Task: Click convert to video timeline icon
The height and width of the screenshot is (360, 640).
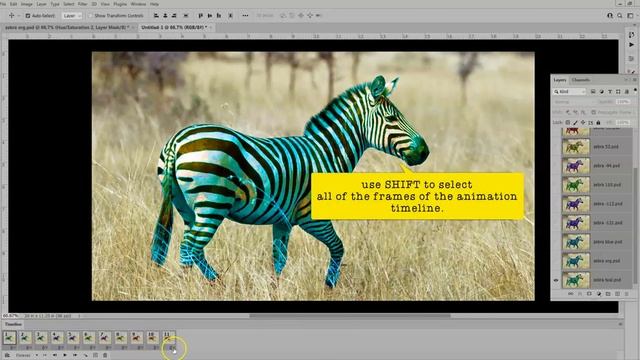Action: tap(7, 355)
